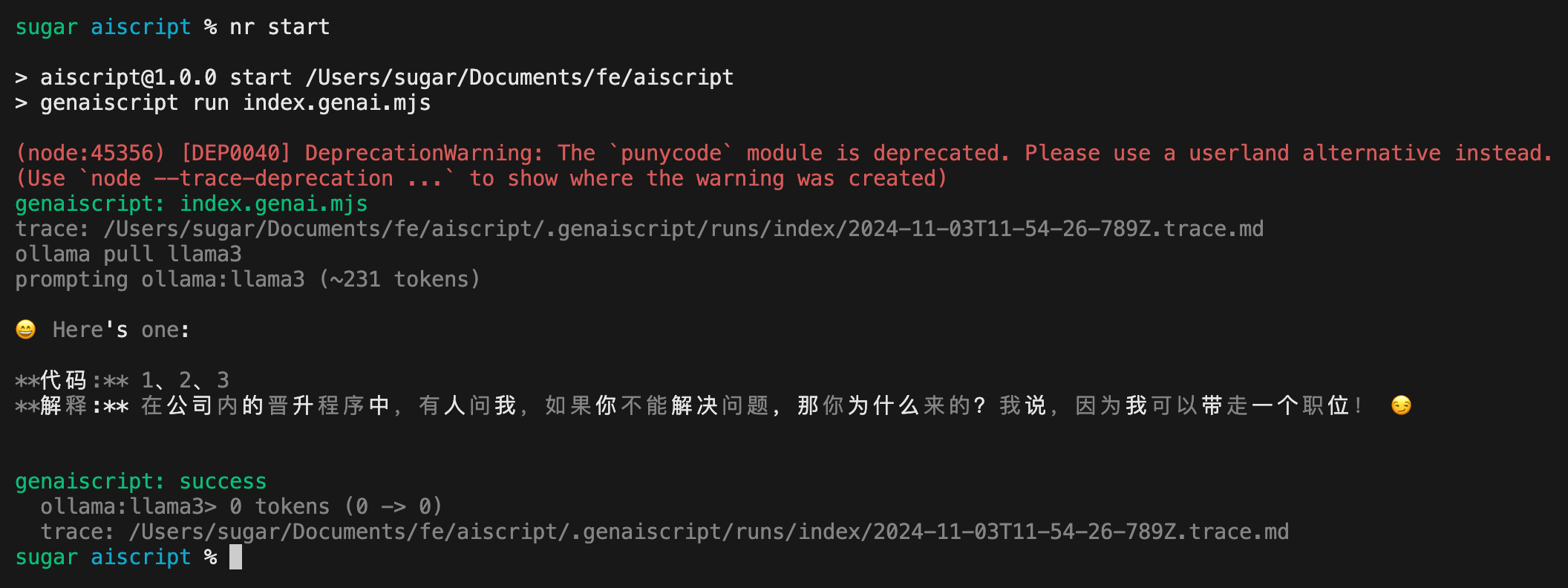Click "genaiscript run index.genai.mjs" script line
The width and height of the screenshot is (1568, 588).
[x=235, y=102]
